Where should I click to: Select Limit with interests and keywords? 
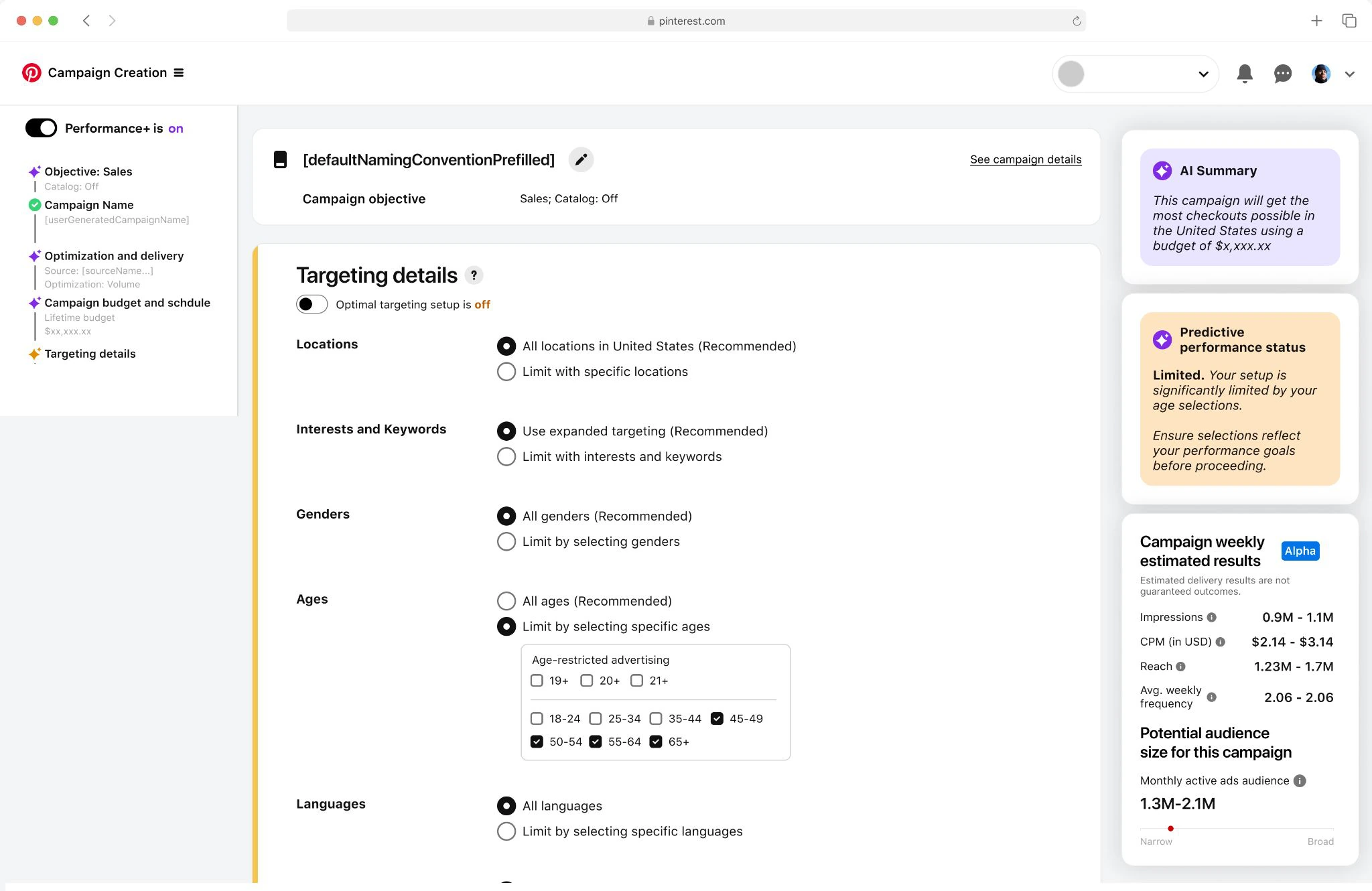(506, 456)
